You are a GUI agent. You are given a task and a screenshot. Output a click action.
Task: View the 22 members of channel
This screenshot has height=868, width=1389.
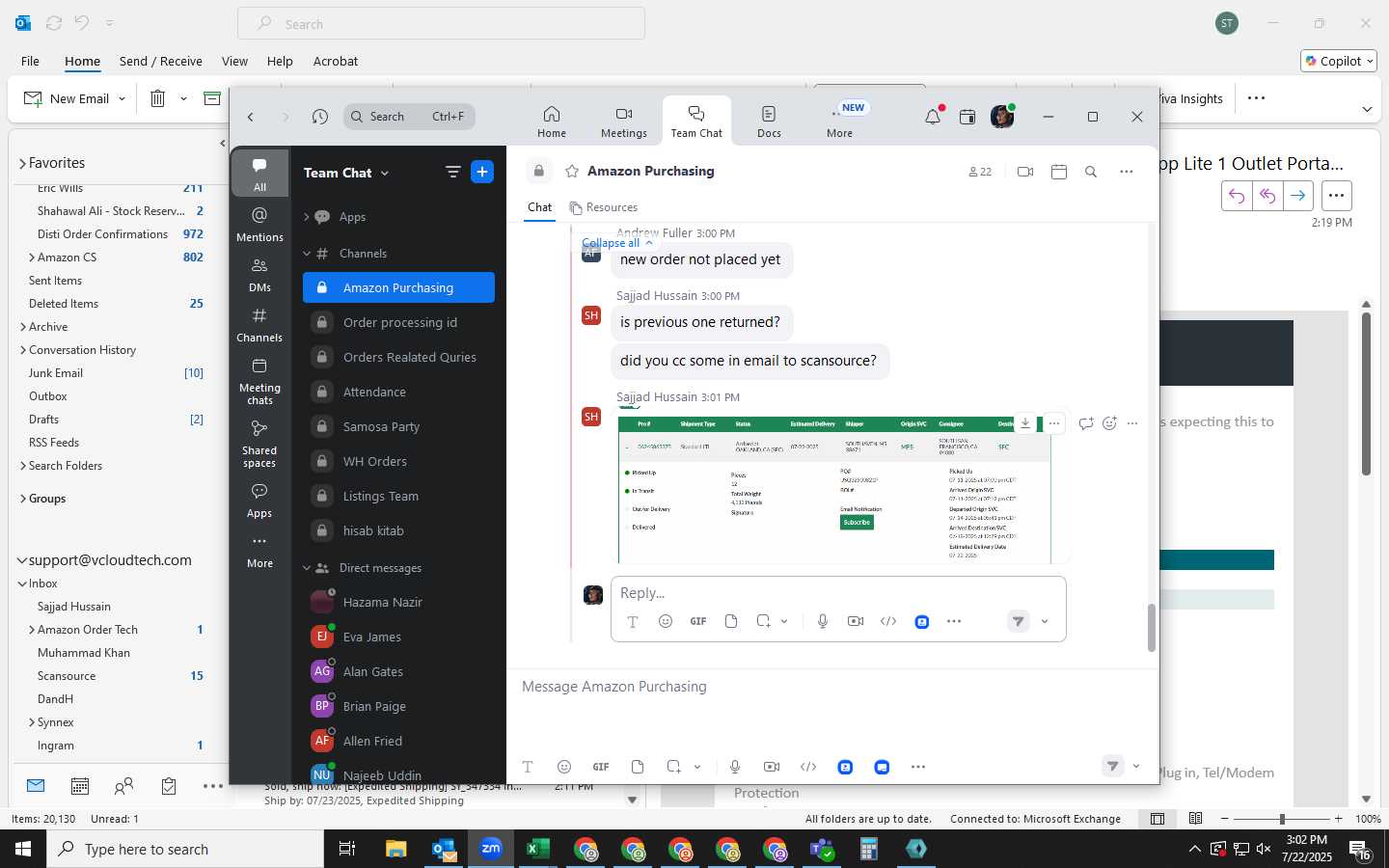tap(980, 172)
